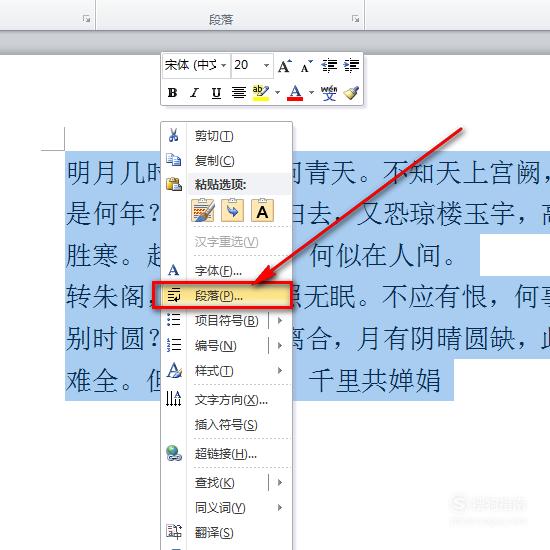Expand the 项目符号(B) submenu arrow
The width and height of the screenshot is (550, 550).
point(280,320)
